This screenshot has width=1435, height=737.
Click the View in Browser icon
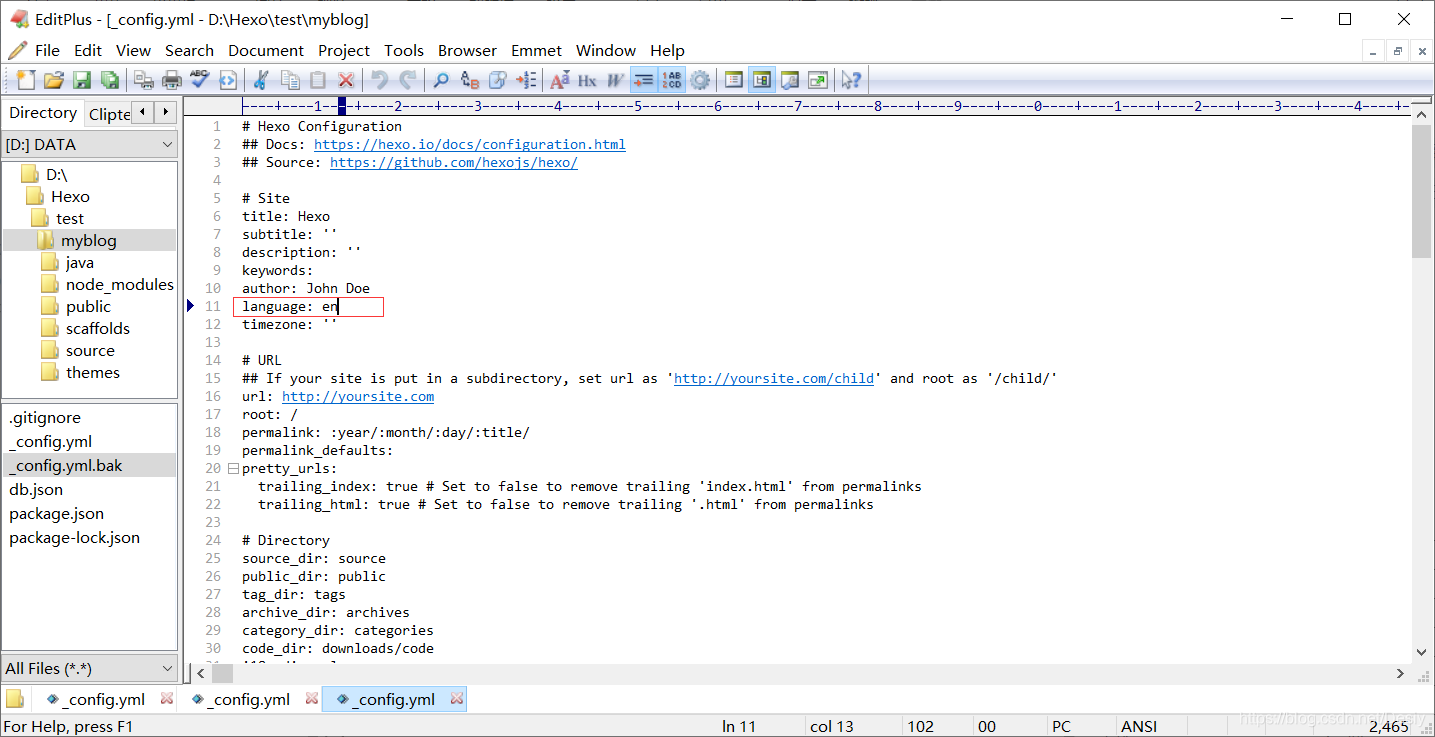[x=228, y=80]
